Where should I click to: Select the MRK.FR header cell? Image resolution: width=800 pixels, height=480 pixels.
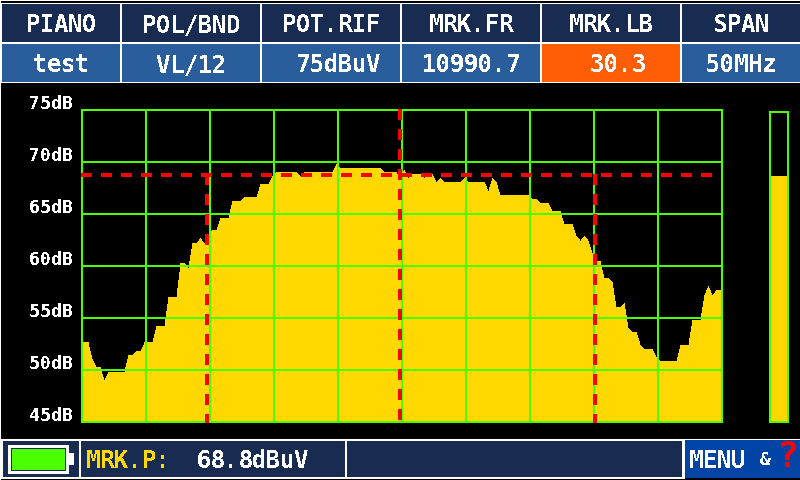(471, 23)
